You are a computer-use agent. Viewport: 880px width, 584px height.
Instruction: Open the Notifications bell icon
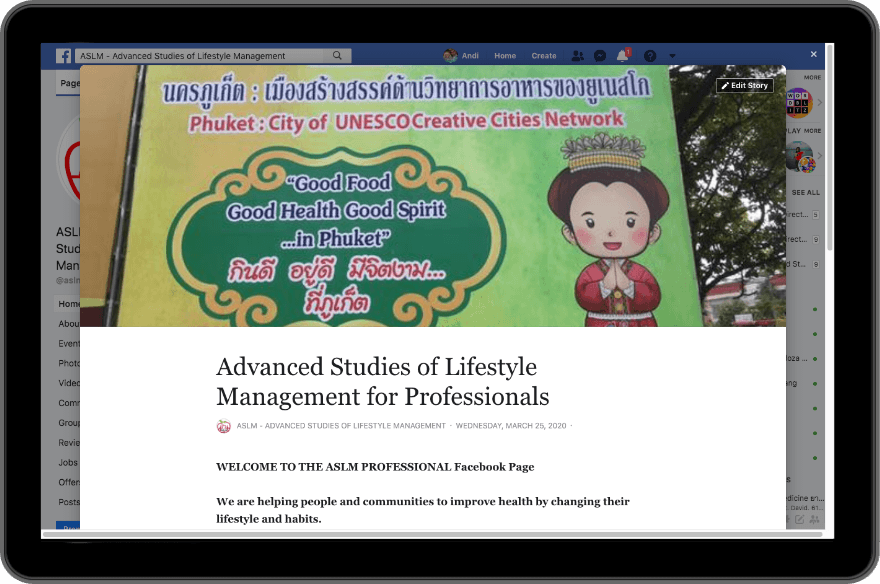pos(623,55)
